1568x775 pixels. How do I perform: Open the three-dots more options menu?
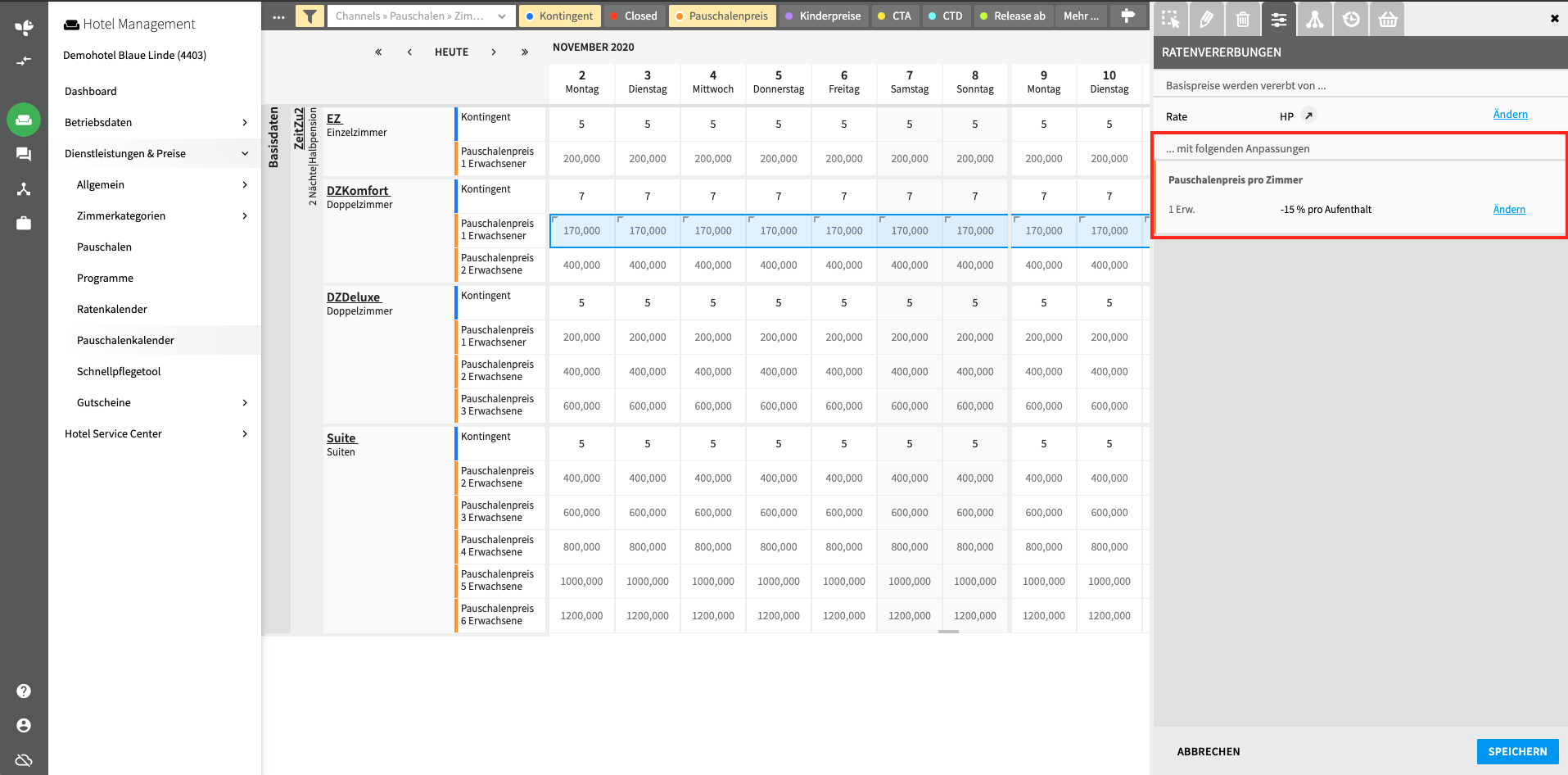pos(278,16)
